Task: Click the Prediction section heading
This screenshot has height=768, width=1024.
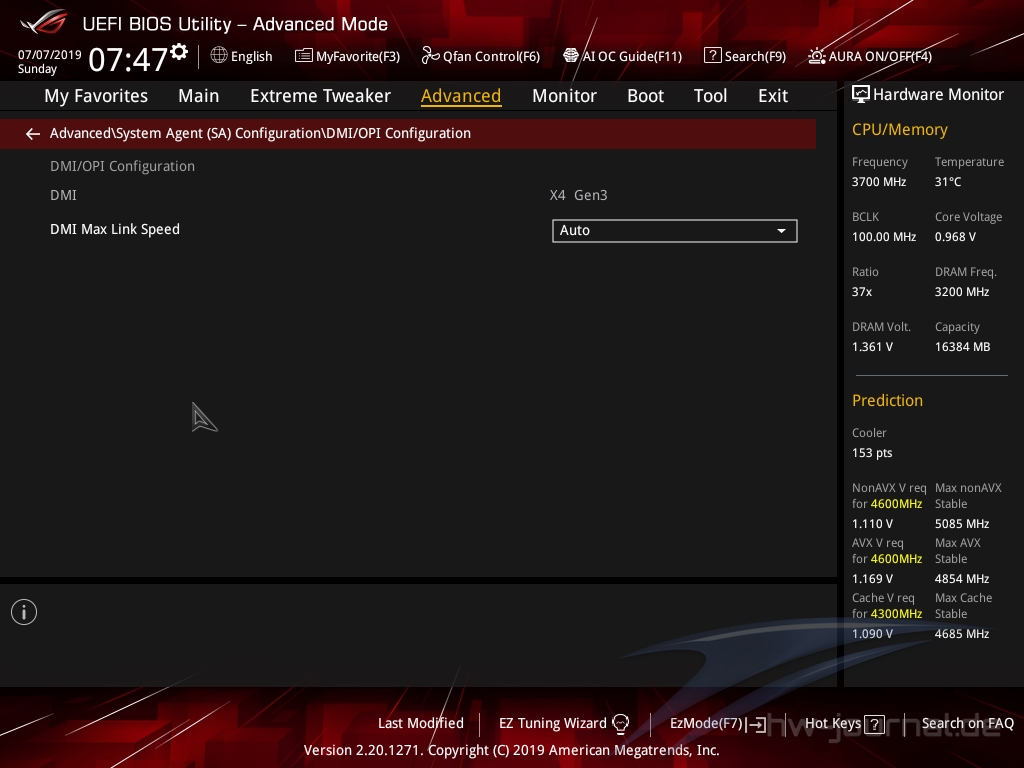Action: coord(887,400)
